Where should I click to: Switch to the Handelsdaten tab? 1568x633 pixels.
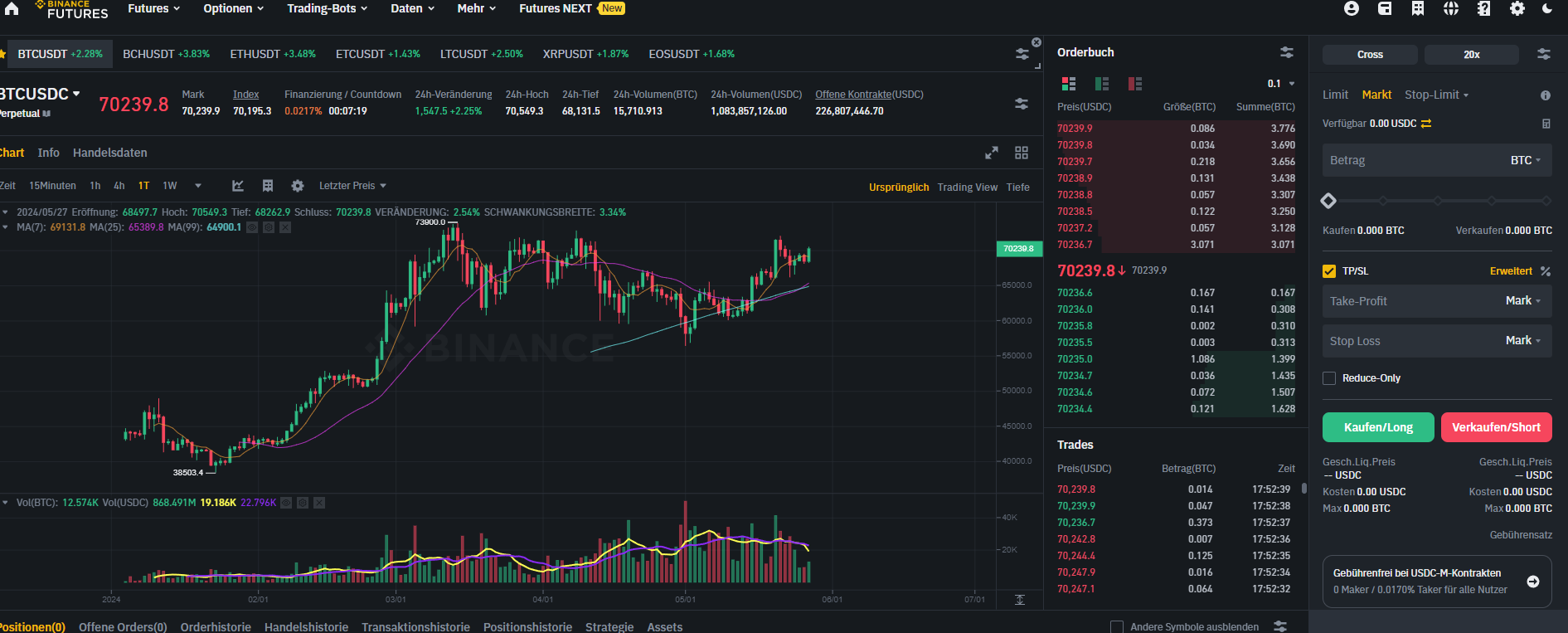click(109, 153)
